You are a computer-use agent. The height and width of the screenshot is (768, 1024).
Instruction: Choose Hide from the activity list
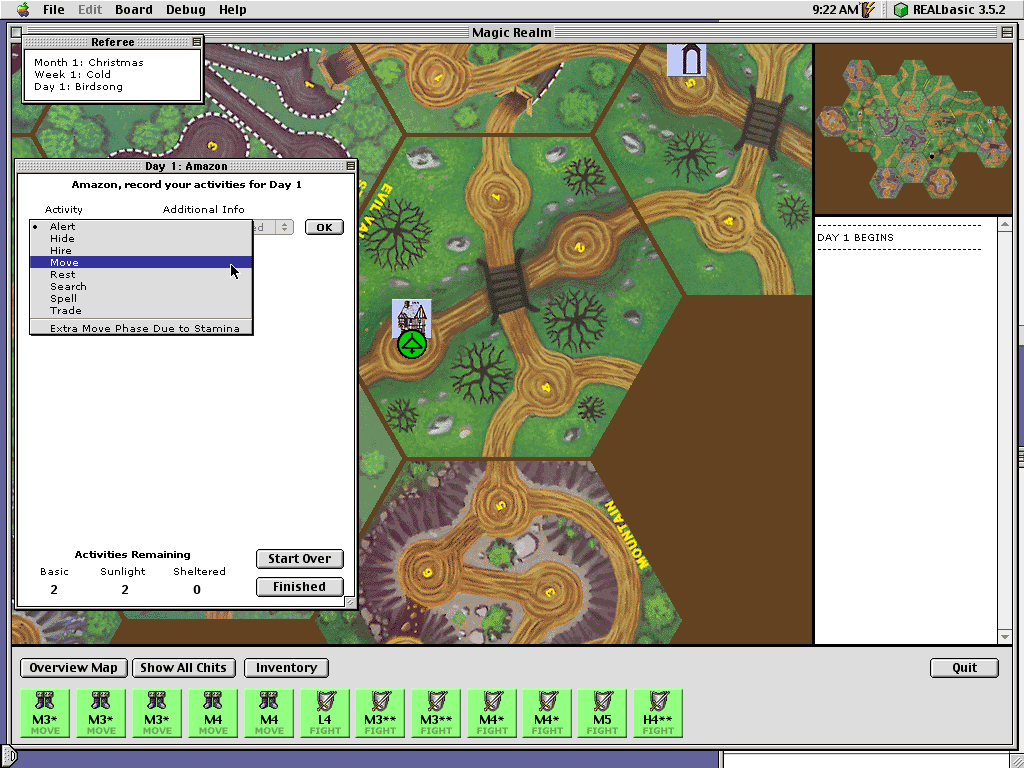coord(141,238)
